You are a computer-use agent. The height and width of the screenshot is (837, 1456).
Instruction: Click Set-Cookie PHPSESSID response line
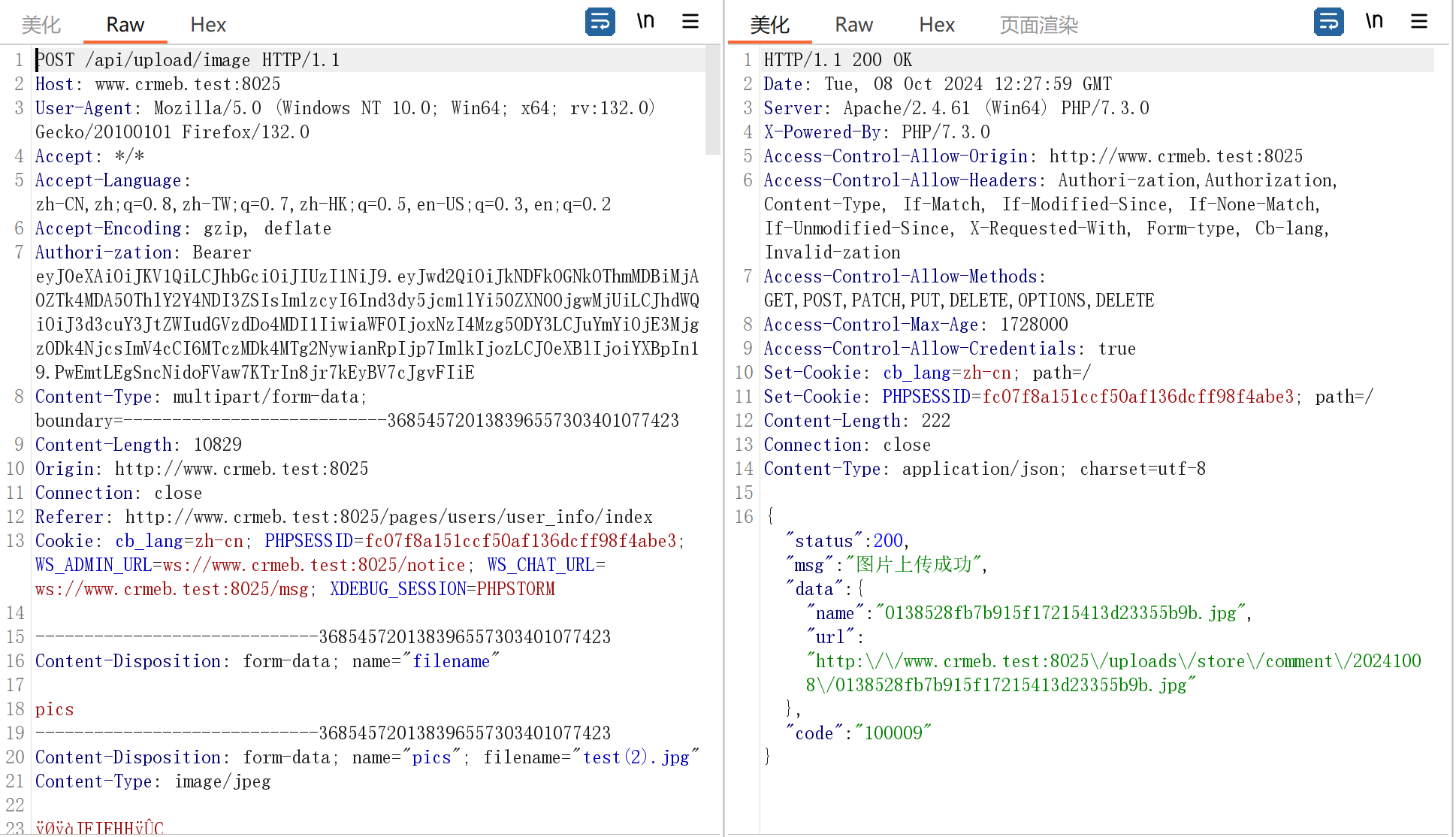pyautogui.click(x=1068, y=397)
